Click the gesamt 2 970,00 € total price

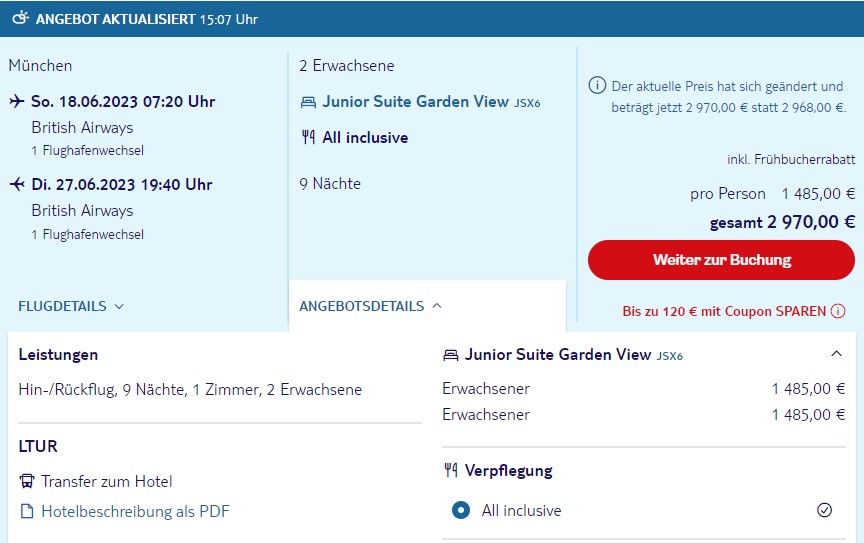tap(782, 222)
